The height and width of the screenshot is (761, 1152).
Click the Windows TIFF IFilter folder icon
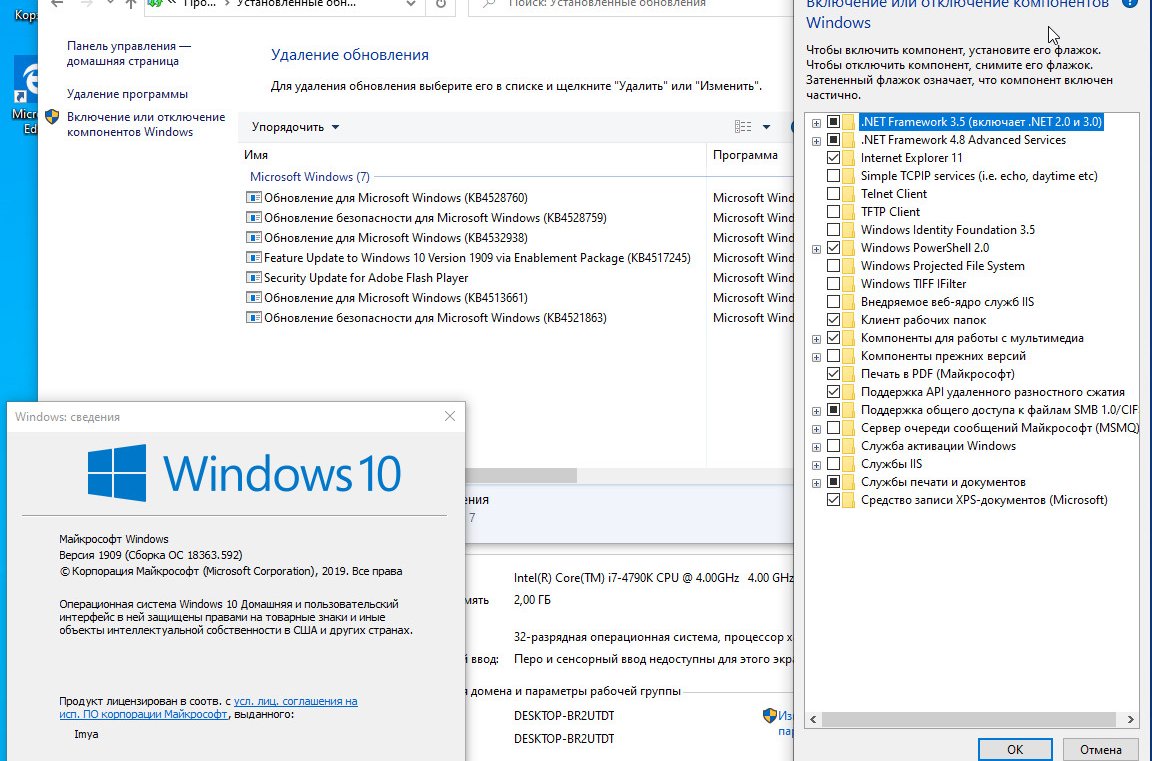point(849,284)
